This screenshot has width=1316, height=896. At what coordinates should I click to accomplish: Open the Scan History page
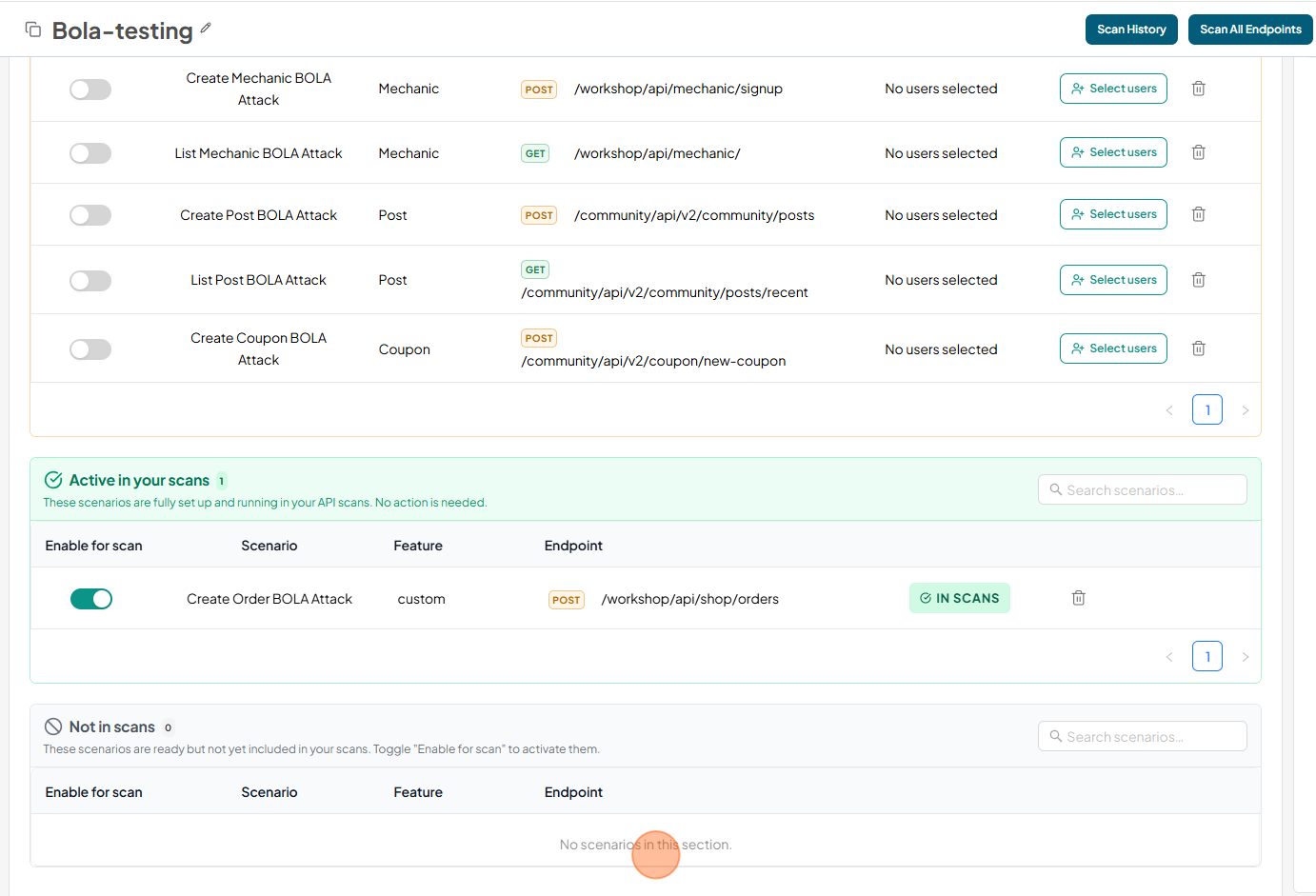[x=1131, y=30]
